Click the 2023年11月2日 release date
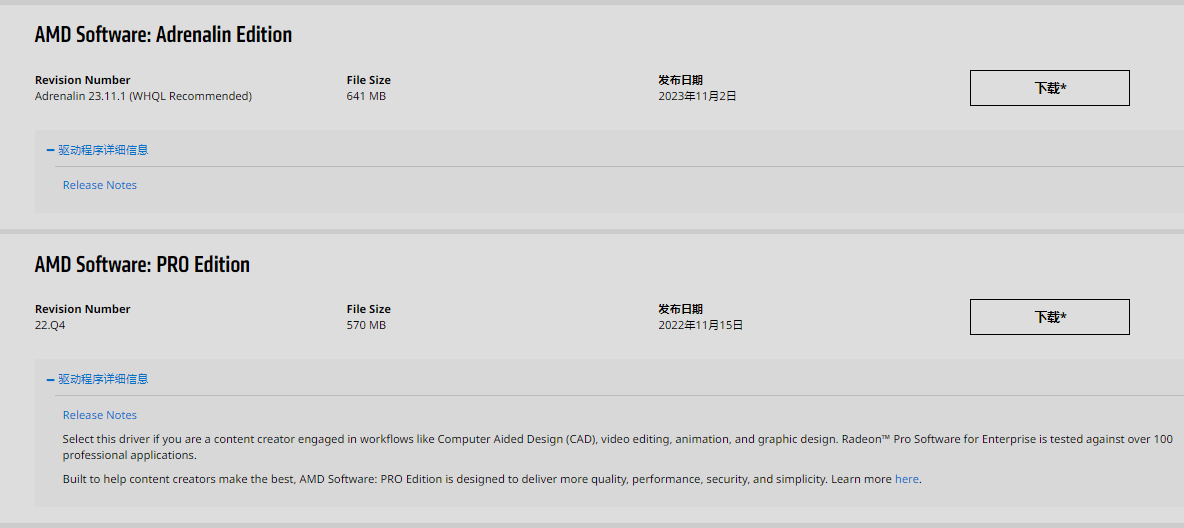Viewport: 1184px width, 528px height. pyautogui.click(x=697, y=96)
